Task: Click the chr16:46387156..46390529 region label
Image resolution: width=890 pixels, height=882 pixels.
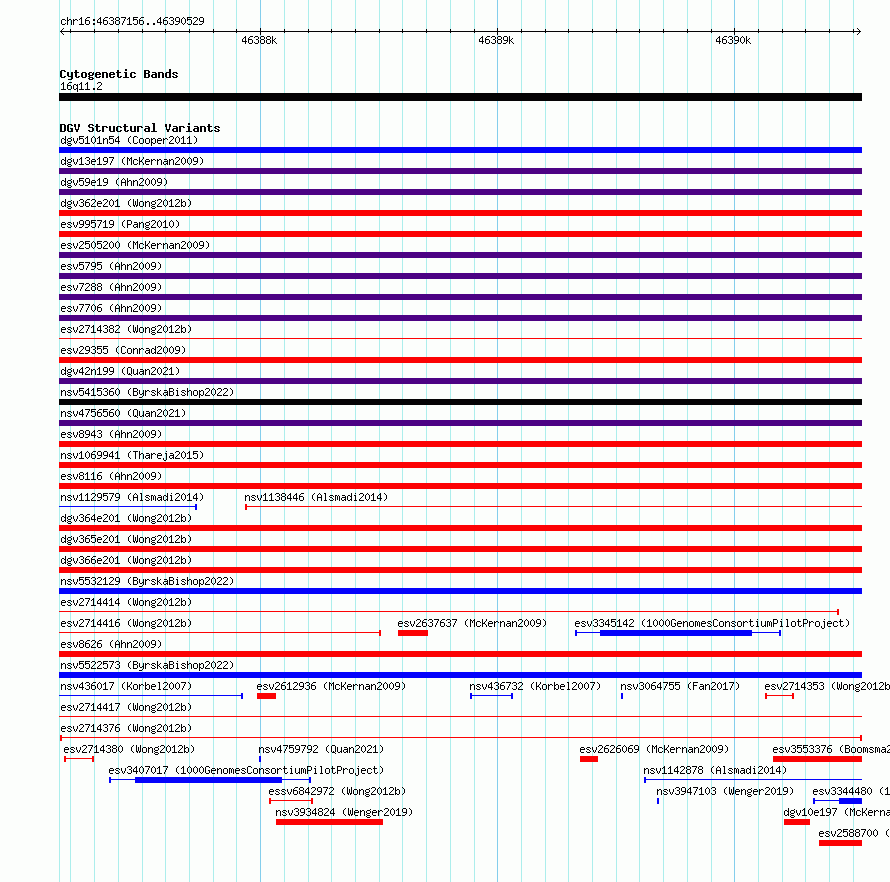Action: (132, 22)
